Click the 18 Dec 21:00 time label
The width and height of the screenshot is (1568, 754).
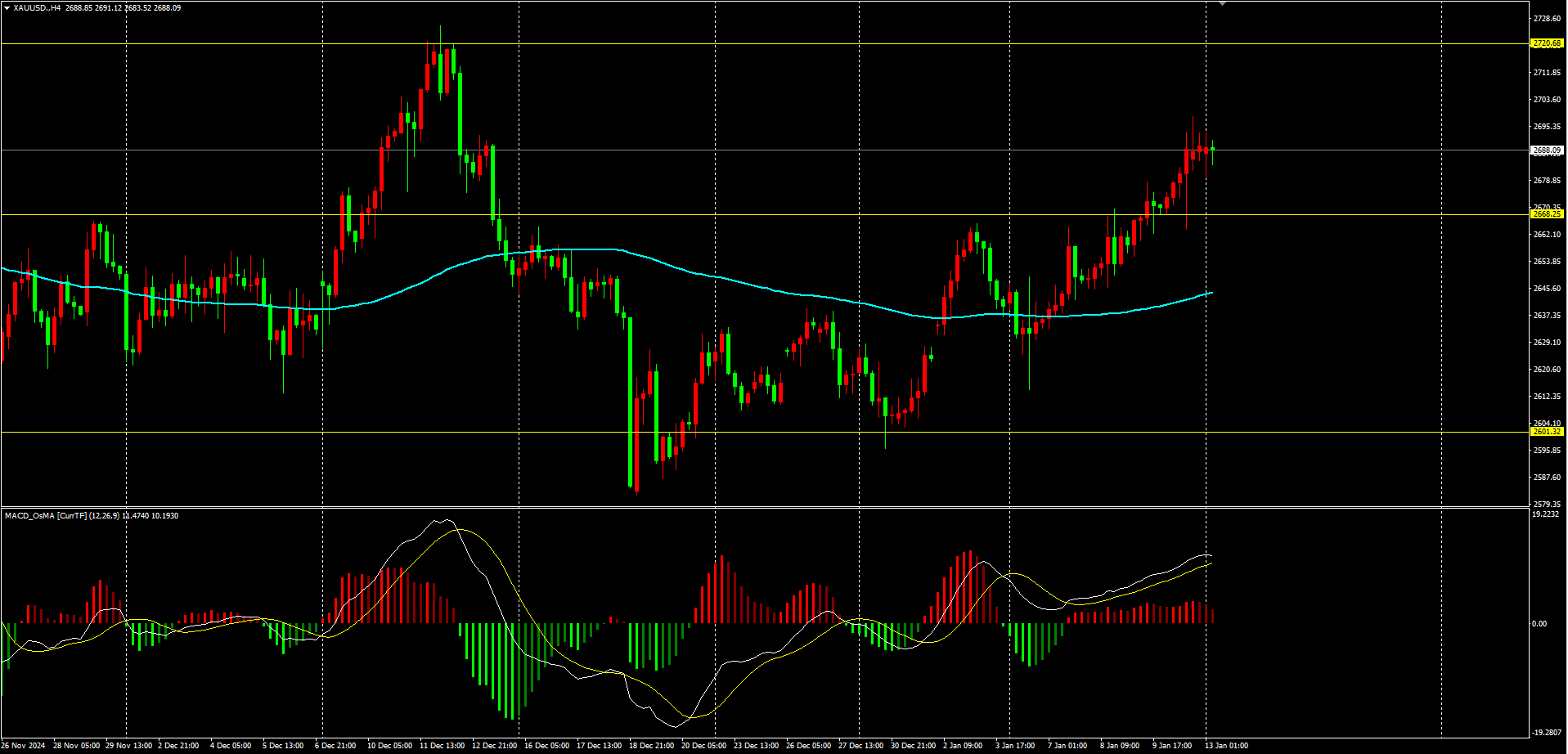(652, 746)
